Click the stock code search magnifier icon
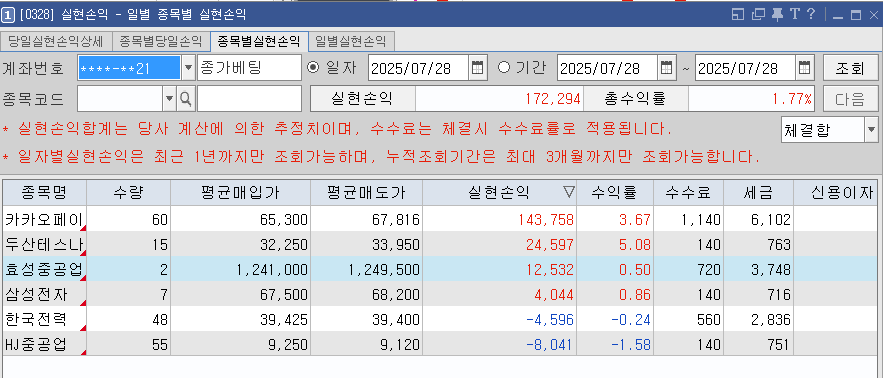Screen dimensions: 883x378 click(185, 99)
